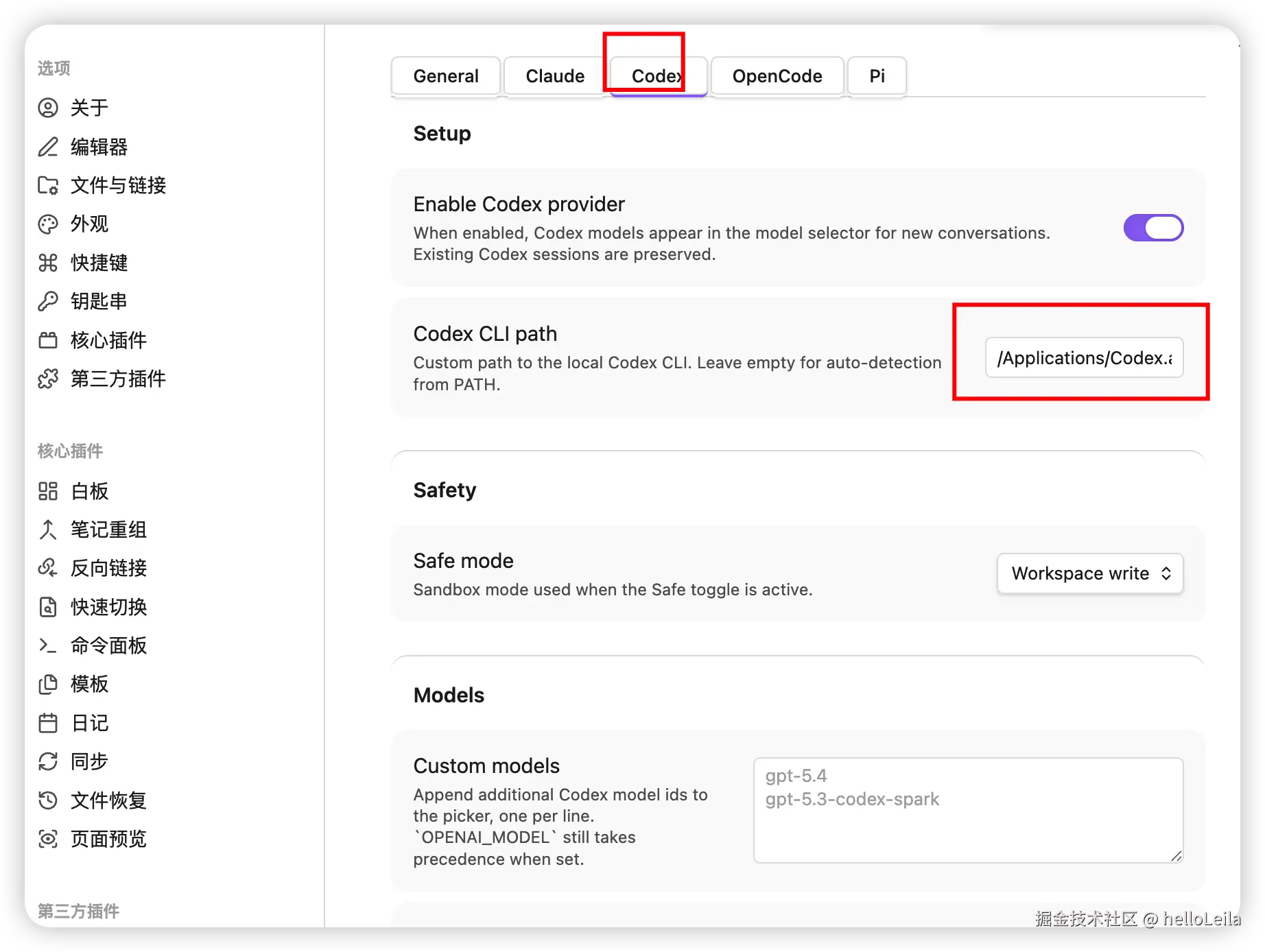Click the 页面预览 eye-scan icon
1265x952 pixels.
coord(48,839)
